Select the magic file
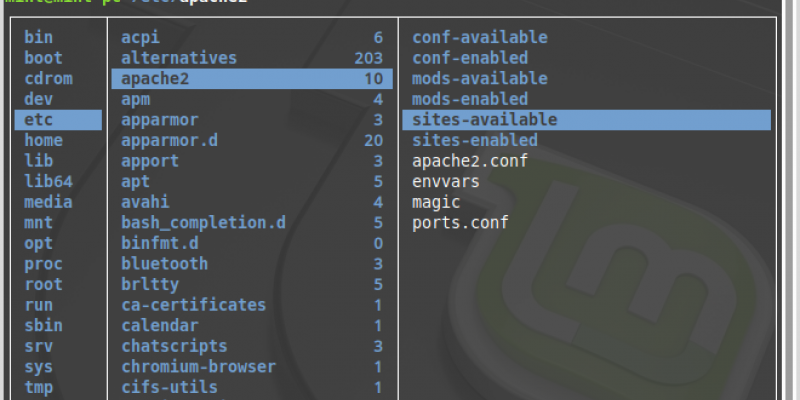800x400 pixels. (x=436, y=202)
